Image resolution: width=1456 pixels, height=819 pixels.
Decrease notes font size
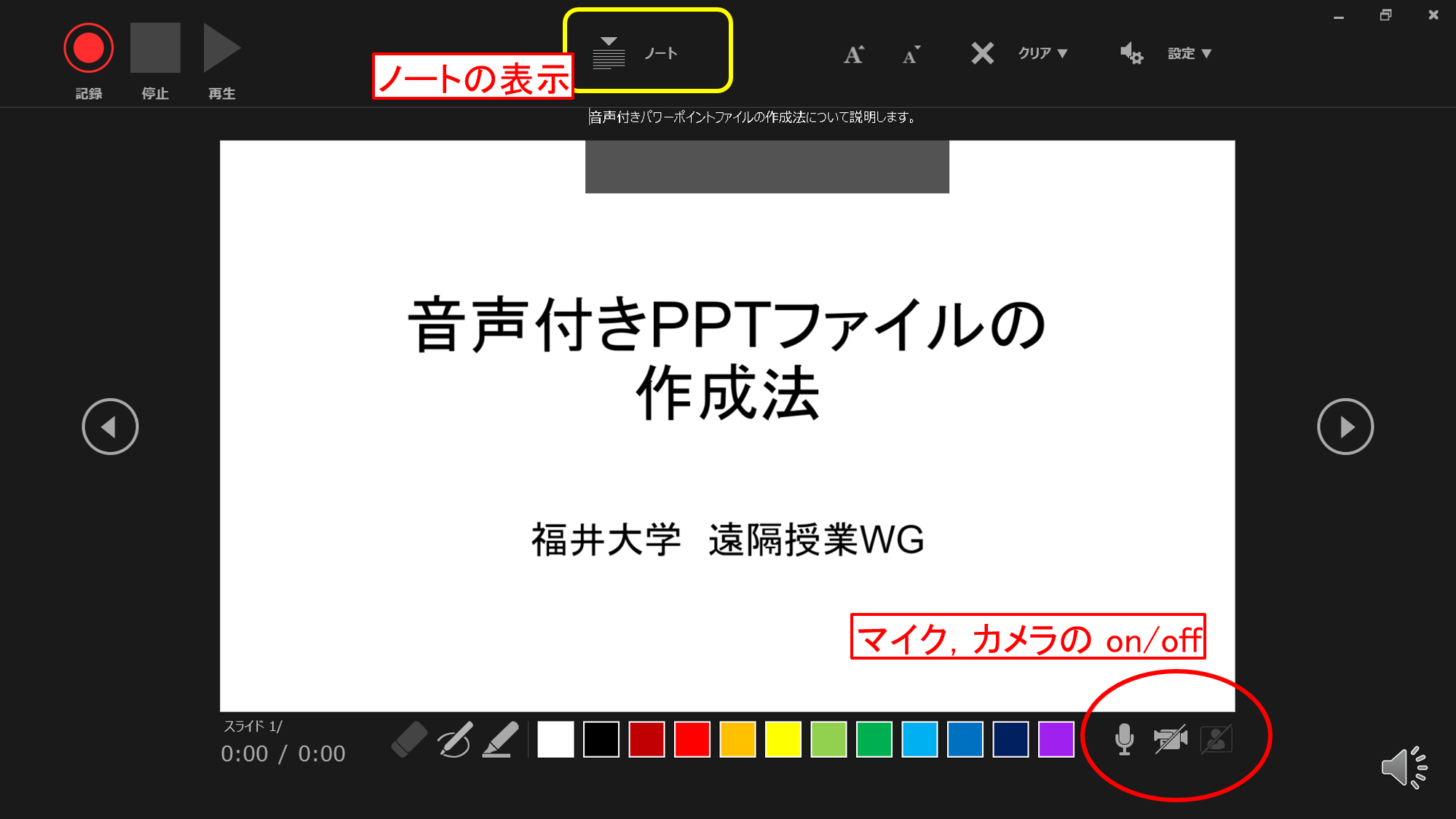pyautogui.click(x=911, y=54)
